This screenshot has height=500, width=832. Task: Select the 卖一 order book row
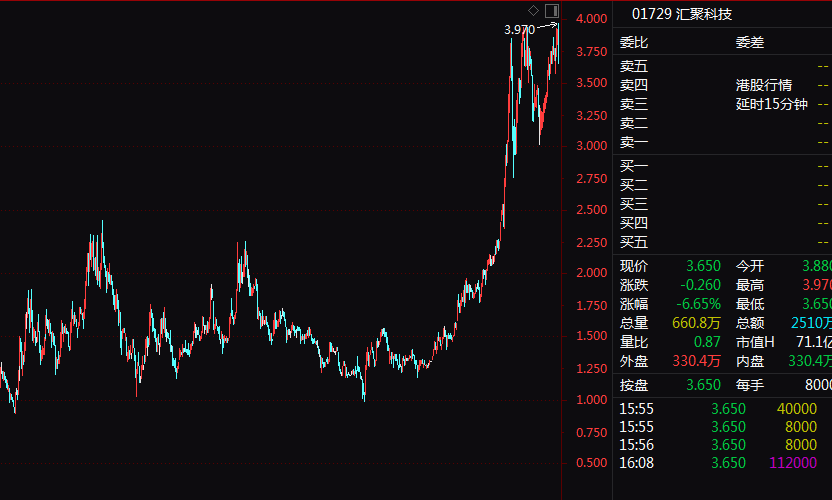[634, 142]
